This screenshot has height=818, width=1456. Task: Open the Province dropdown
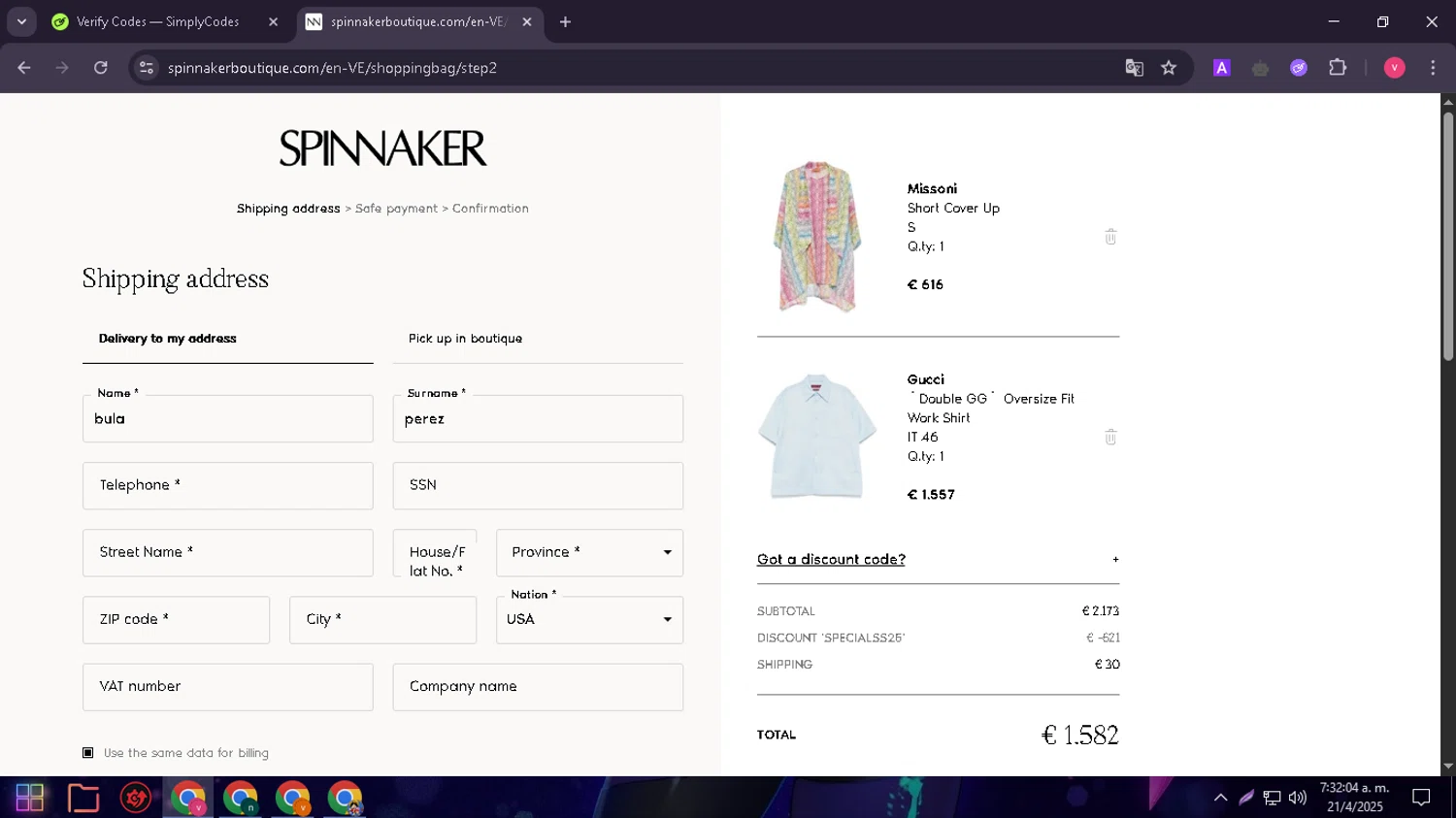(589, 552)
